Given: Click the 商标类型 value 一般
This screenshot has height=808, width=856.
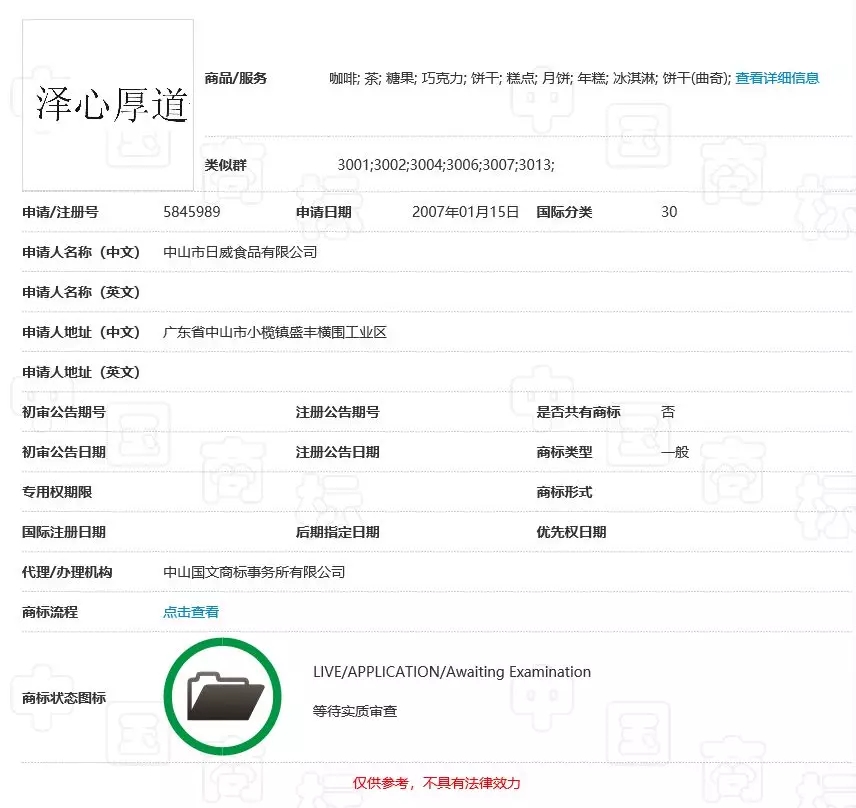Looking at the screenshot, I should click(x=675, y=452).
